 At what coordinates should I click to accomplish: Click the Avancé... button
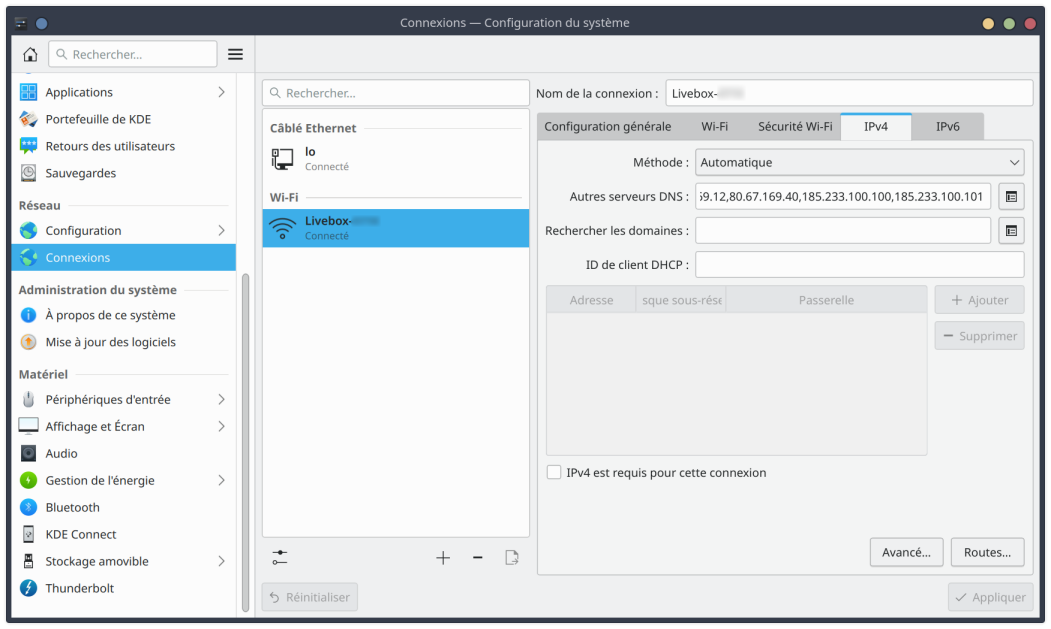(906, 552)
